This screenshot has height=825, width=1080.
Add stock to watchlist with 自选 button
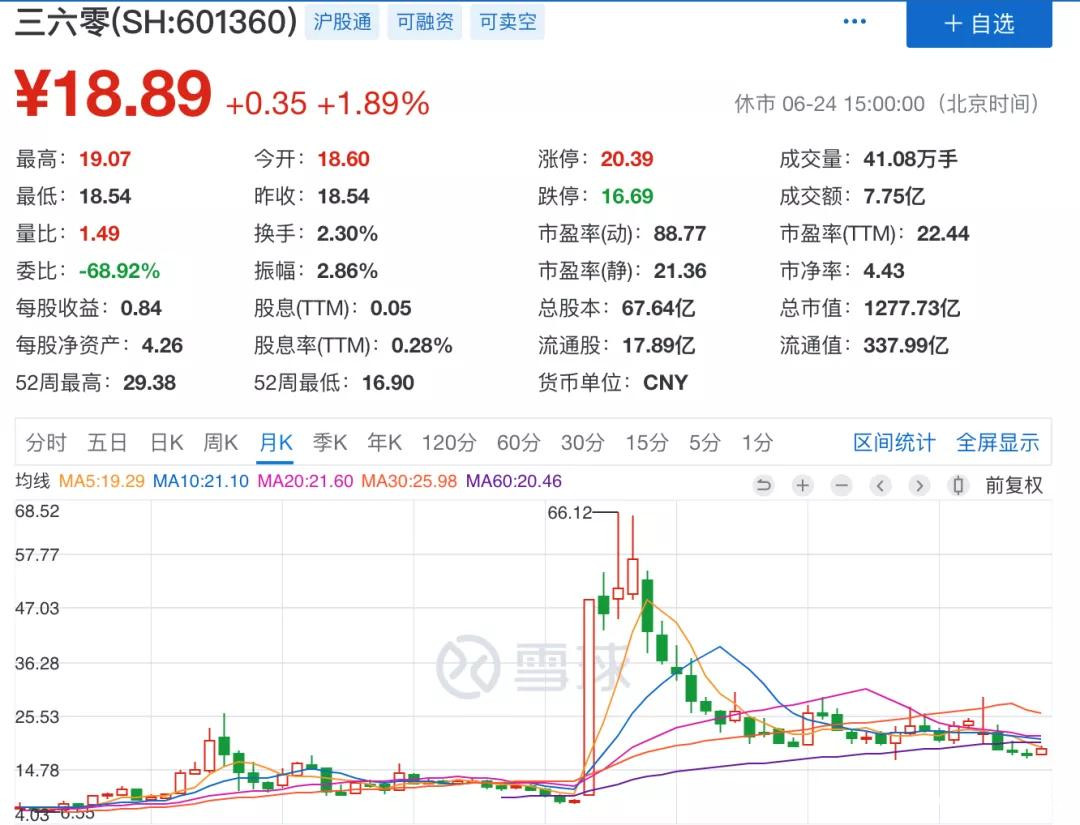(979, 23)
